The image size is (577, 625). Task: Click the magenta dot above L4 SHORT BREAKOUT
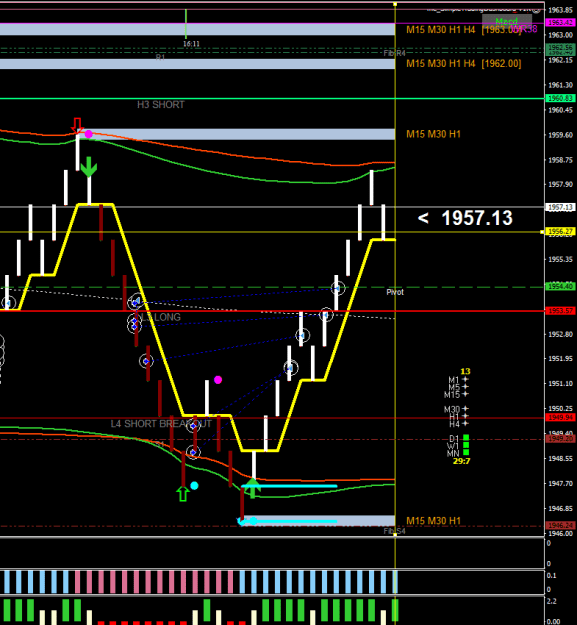click(218, 380)
